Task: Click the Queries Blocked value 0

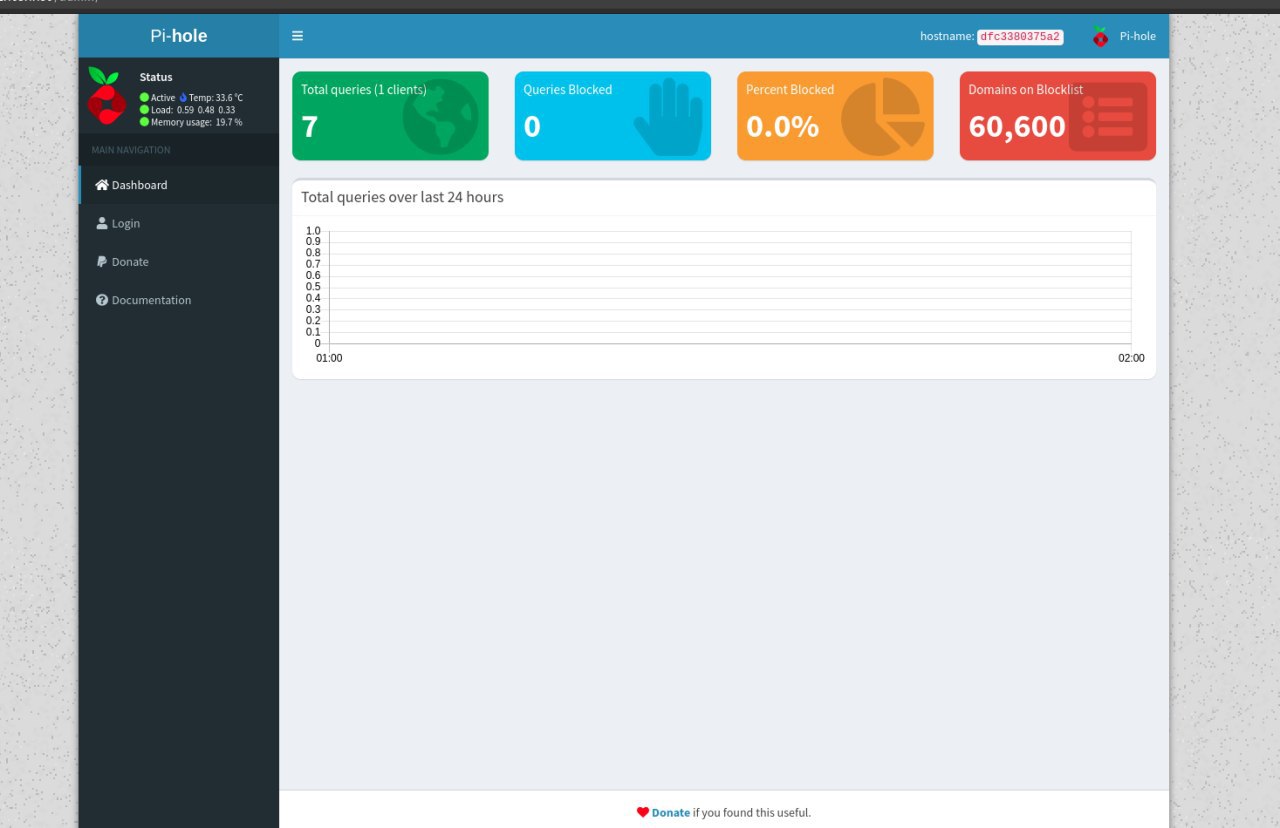Action: pos(532,127)
